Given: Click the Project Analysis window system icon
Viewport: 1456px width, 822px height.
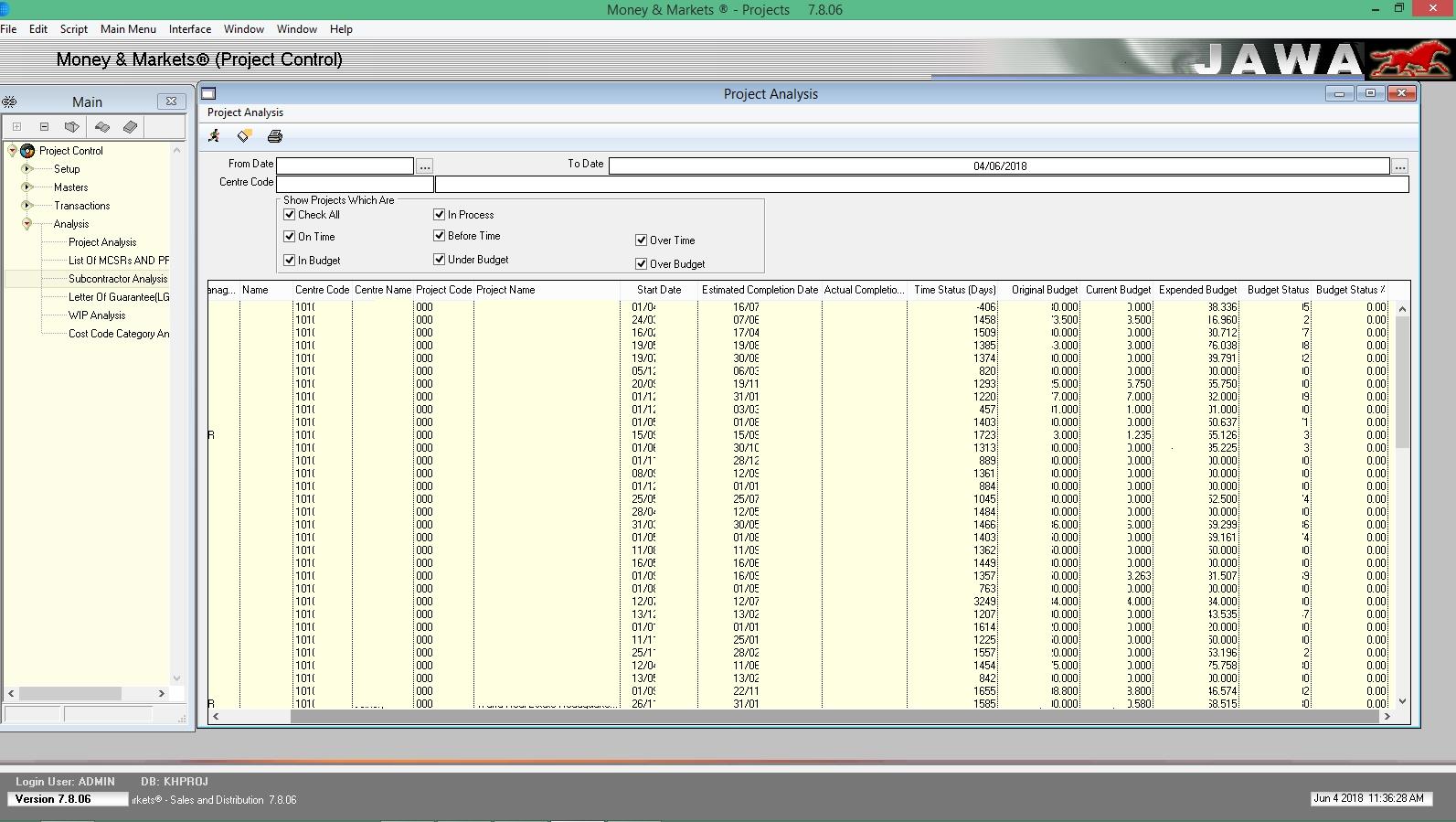Looking at the screenshot, I should point(208,93).
